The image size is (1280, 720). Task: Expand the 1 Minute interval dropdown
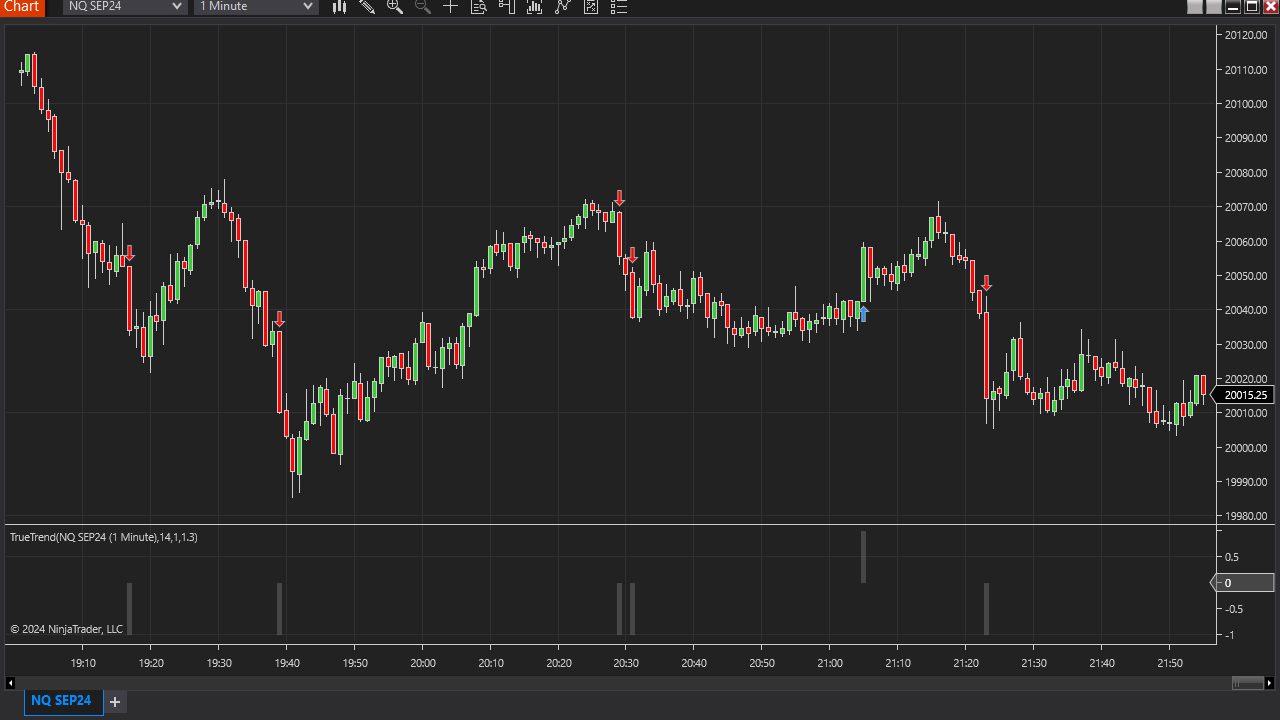256,7
